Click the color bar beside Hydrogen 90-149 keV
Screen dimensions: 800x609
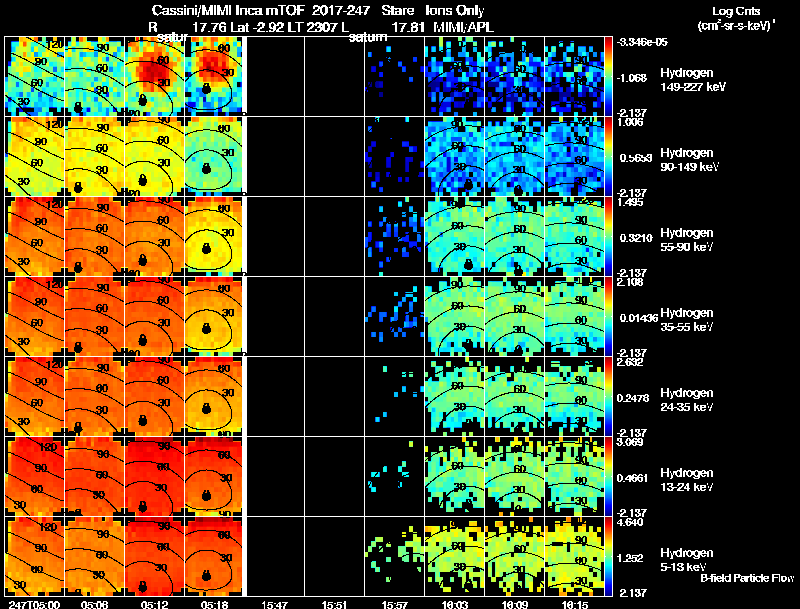[608, 156]
